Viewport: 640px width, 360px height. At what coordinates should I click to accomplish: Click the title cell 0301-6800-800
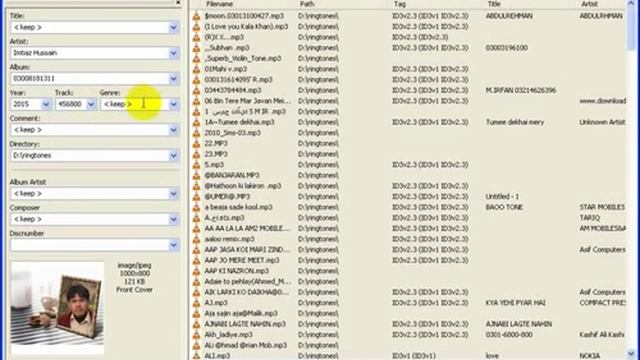pyautogui.click(x=509, y=334)
